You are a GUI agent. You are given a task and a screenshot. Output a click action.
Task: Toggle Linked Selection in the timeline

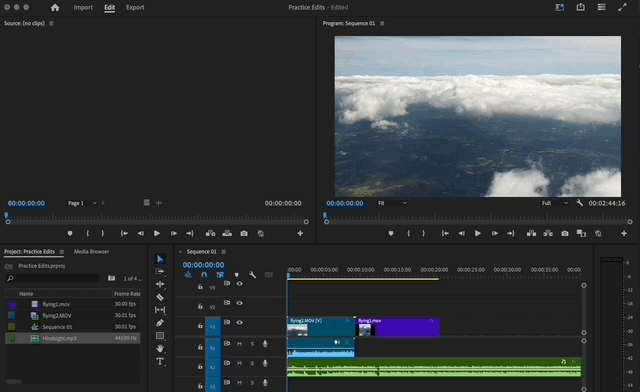[220, 275]
